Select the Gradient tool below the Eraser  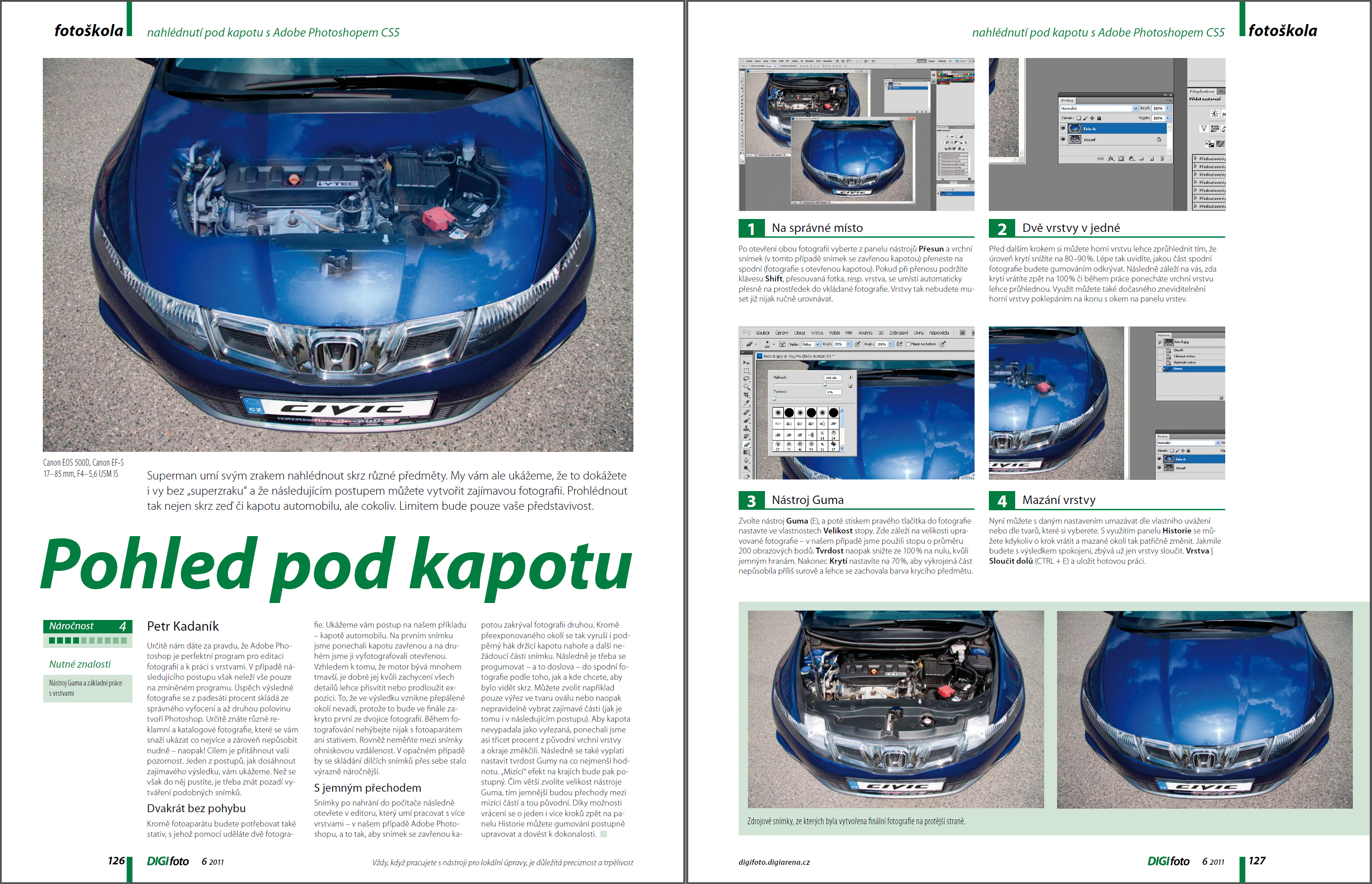[746, 452]
